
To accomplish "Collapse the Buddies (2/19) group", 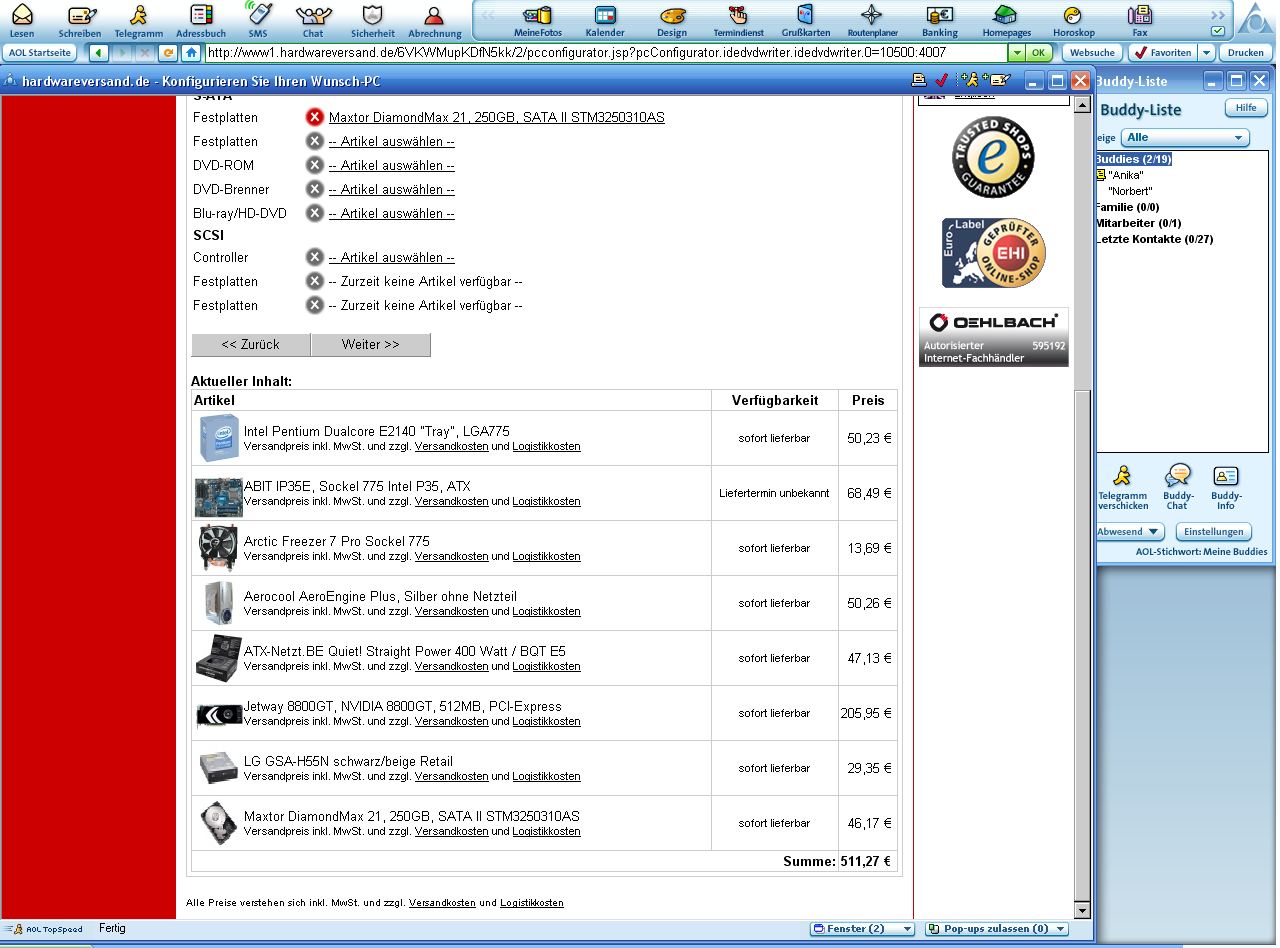I will coord(1133,159).
